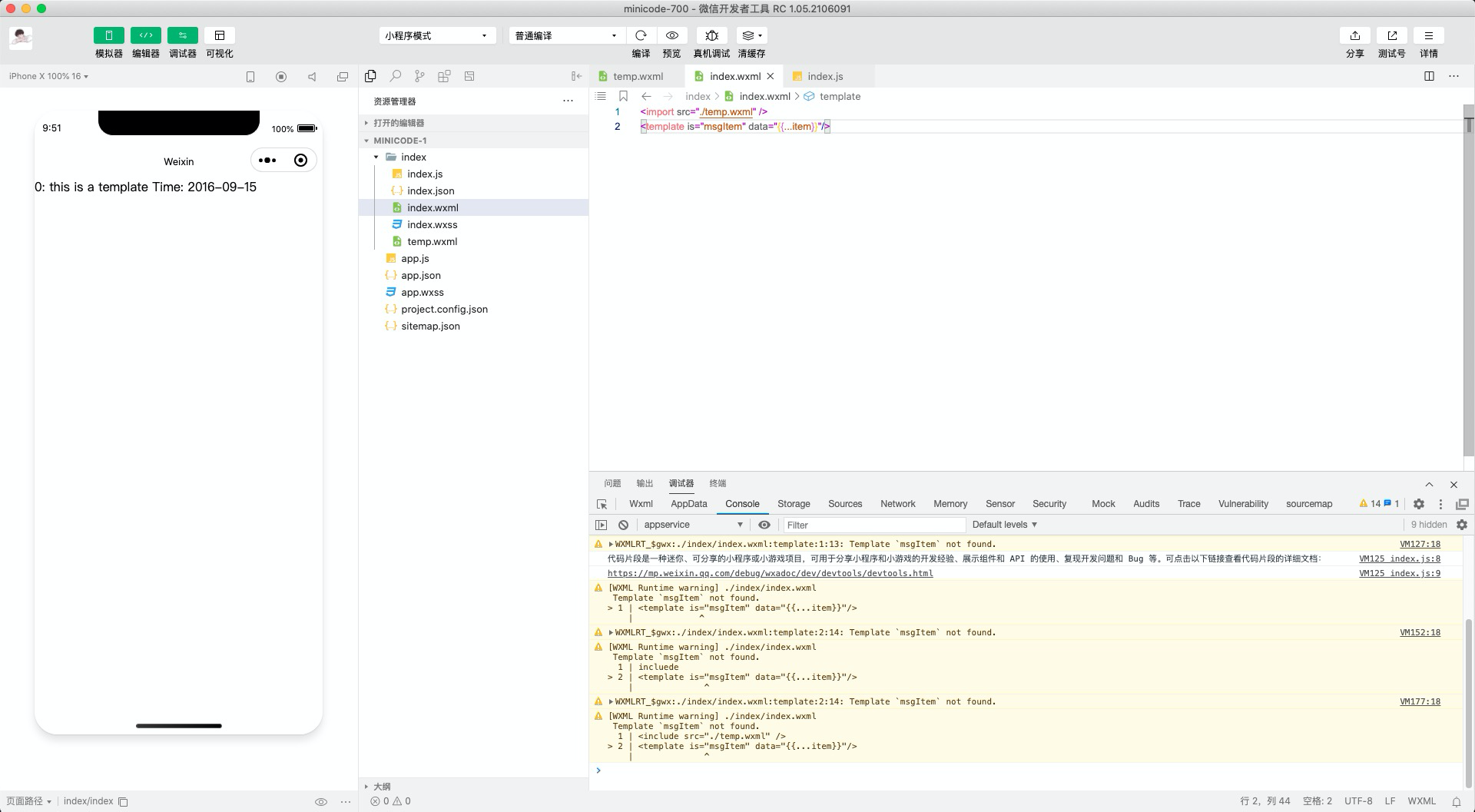Open the Network devtools tab
The width and height of the screenshot is (1475, 812).
click(x=897, y=504)
